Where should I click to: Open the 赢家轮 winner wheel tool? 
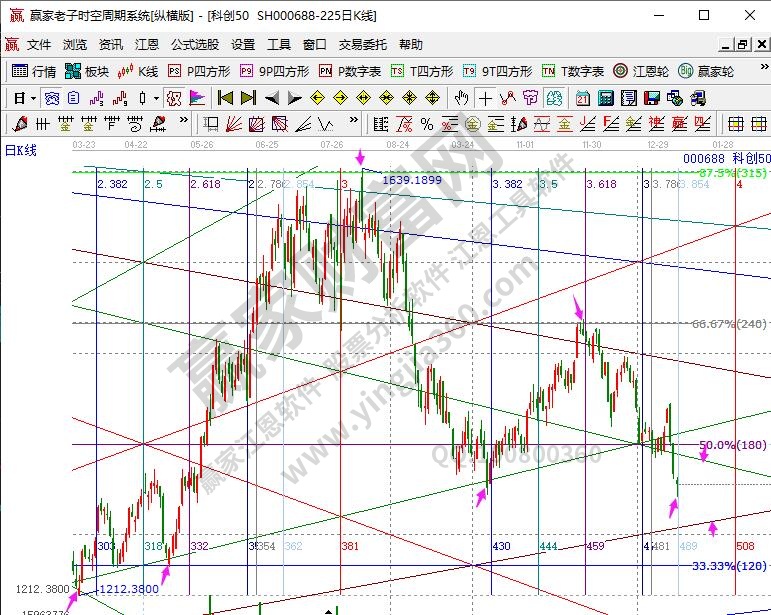707,71
